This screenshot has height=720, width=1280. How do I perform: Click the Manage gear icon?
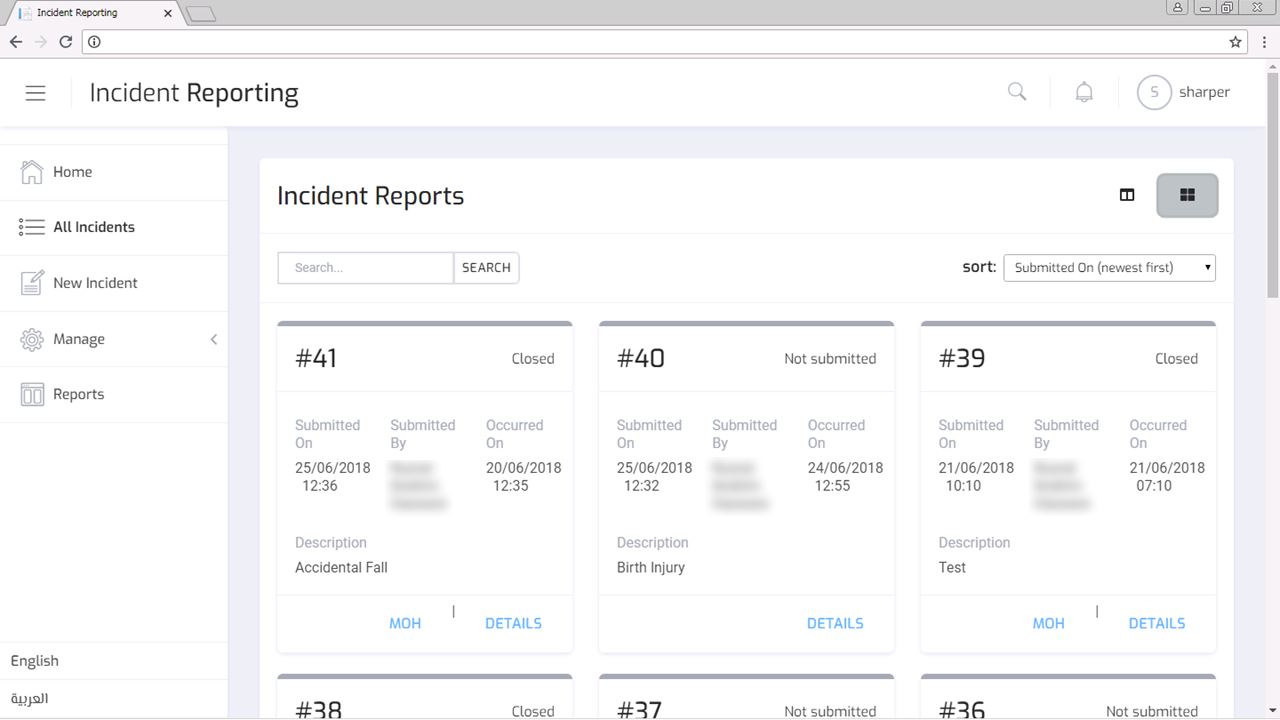tap(32, 339)
